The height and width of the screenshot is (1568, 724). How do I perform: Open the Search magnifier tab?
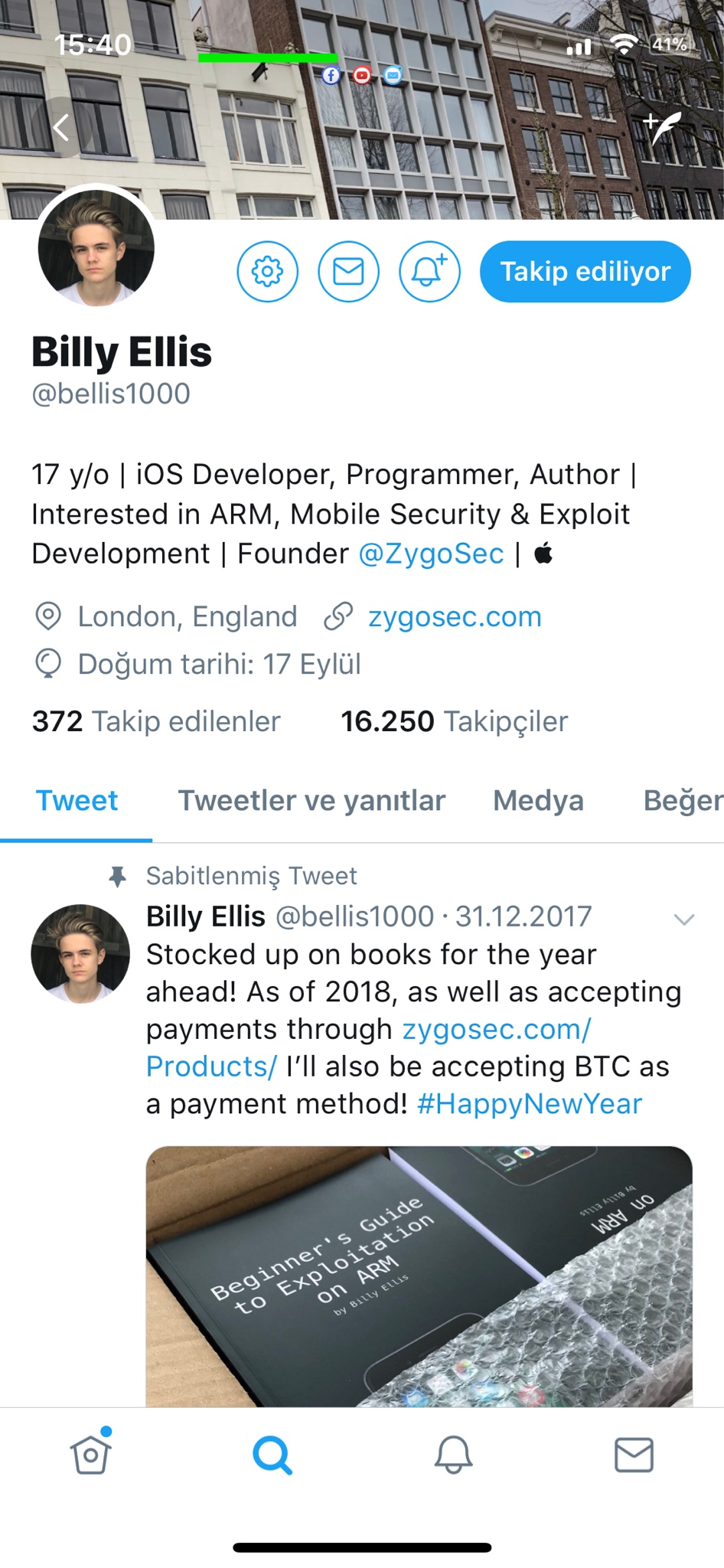(x=272, y=1454)
